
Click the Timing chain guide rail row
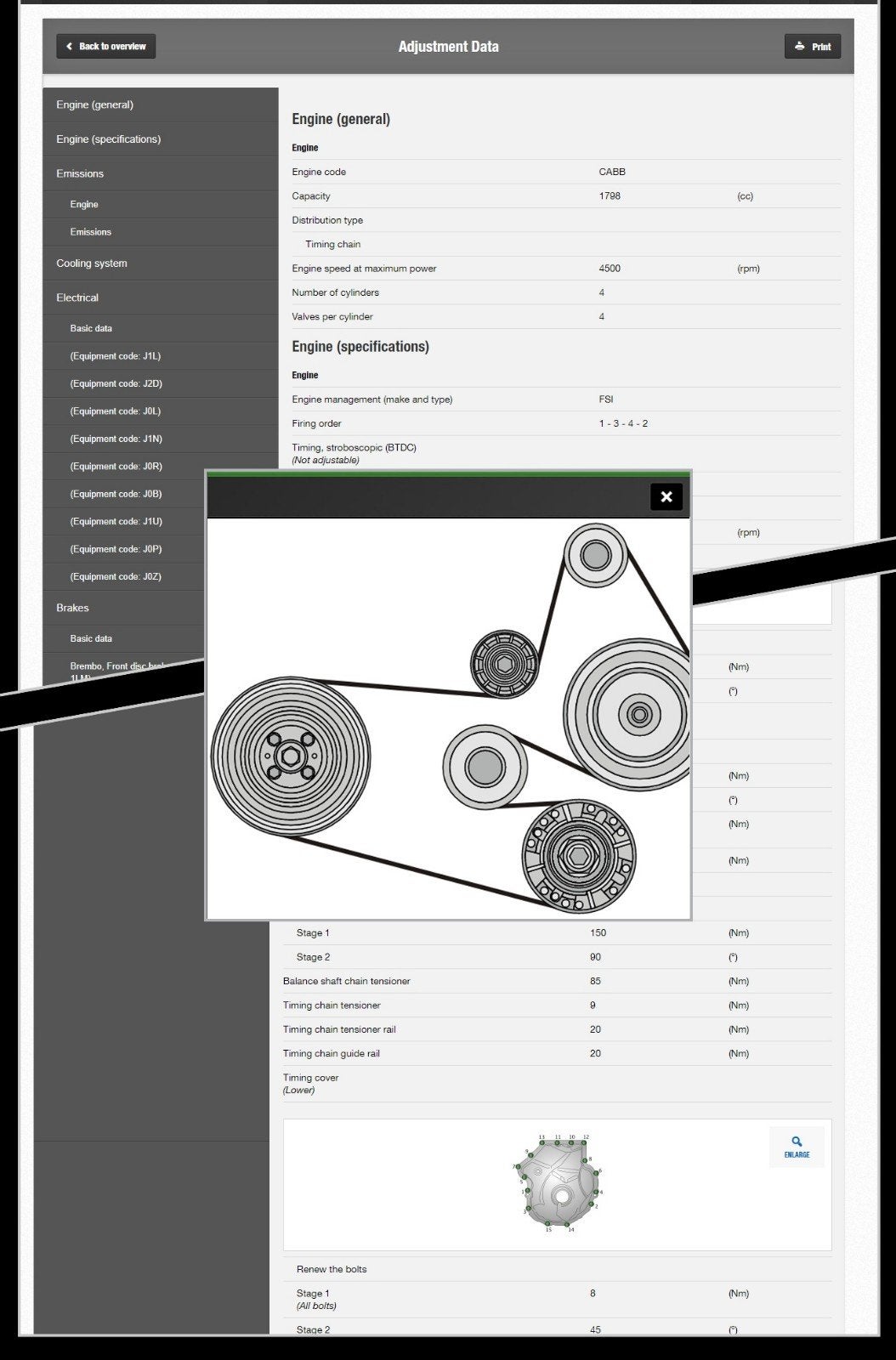(558, 1053)
